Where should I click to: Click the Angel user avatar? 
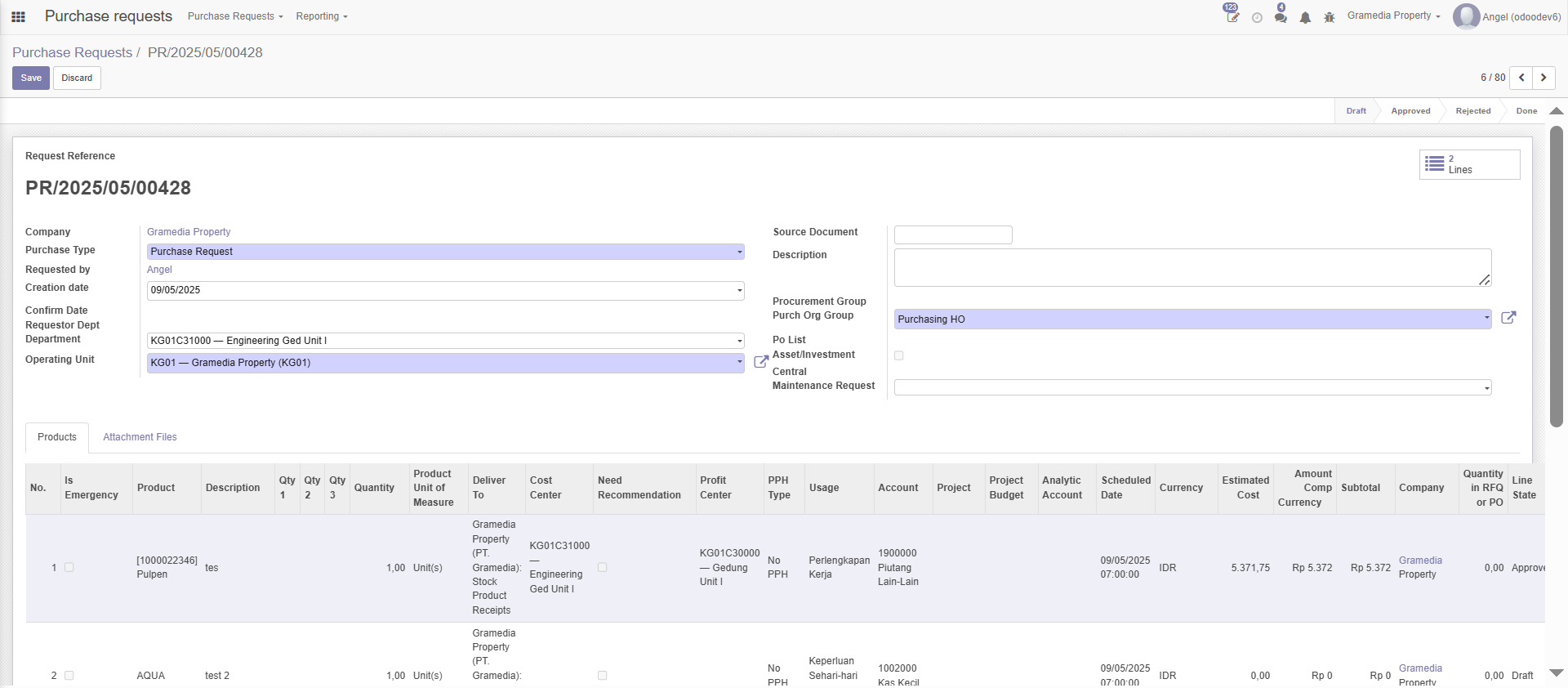coord(1466,16)
